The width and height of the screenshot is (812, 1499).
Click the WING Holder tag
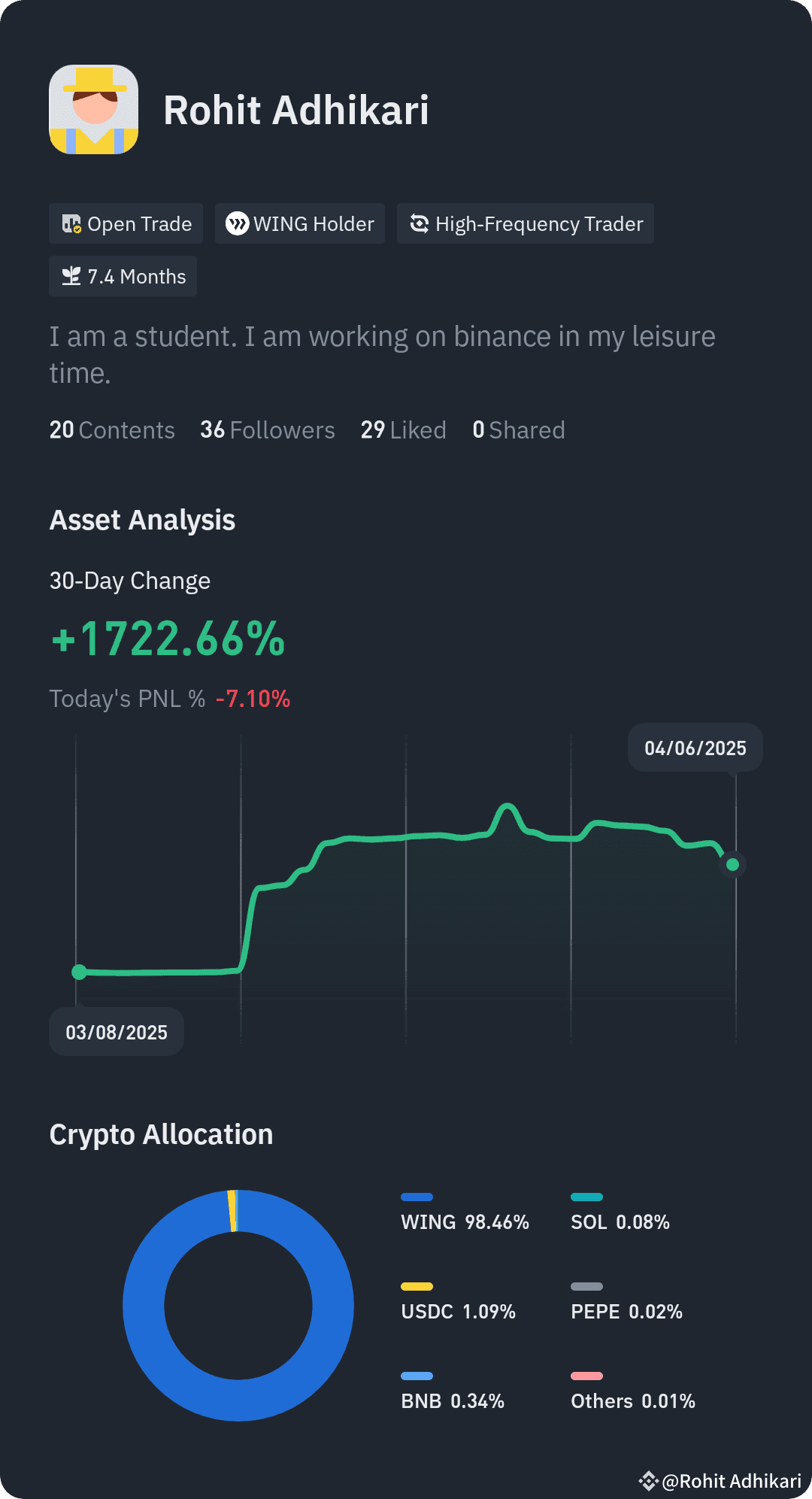point(300,223)
